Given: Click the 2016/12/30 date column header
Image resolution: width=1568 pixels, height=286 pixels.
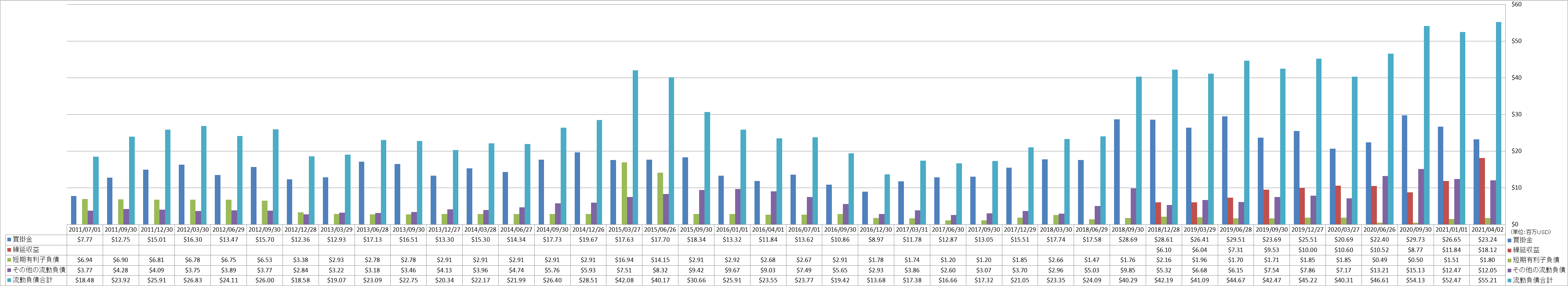Looking at the screenshot, I should [876, 230].
